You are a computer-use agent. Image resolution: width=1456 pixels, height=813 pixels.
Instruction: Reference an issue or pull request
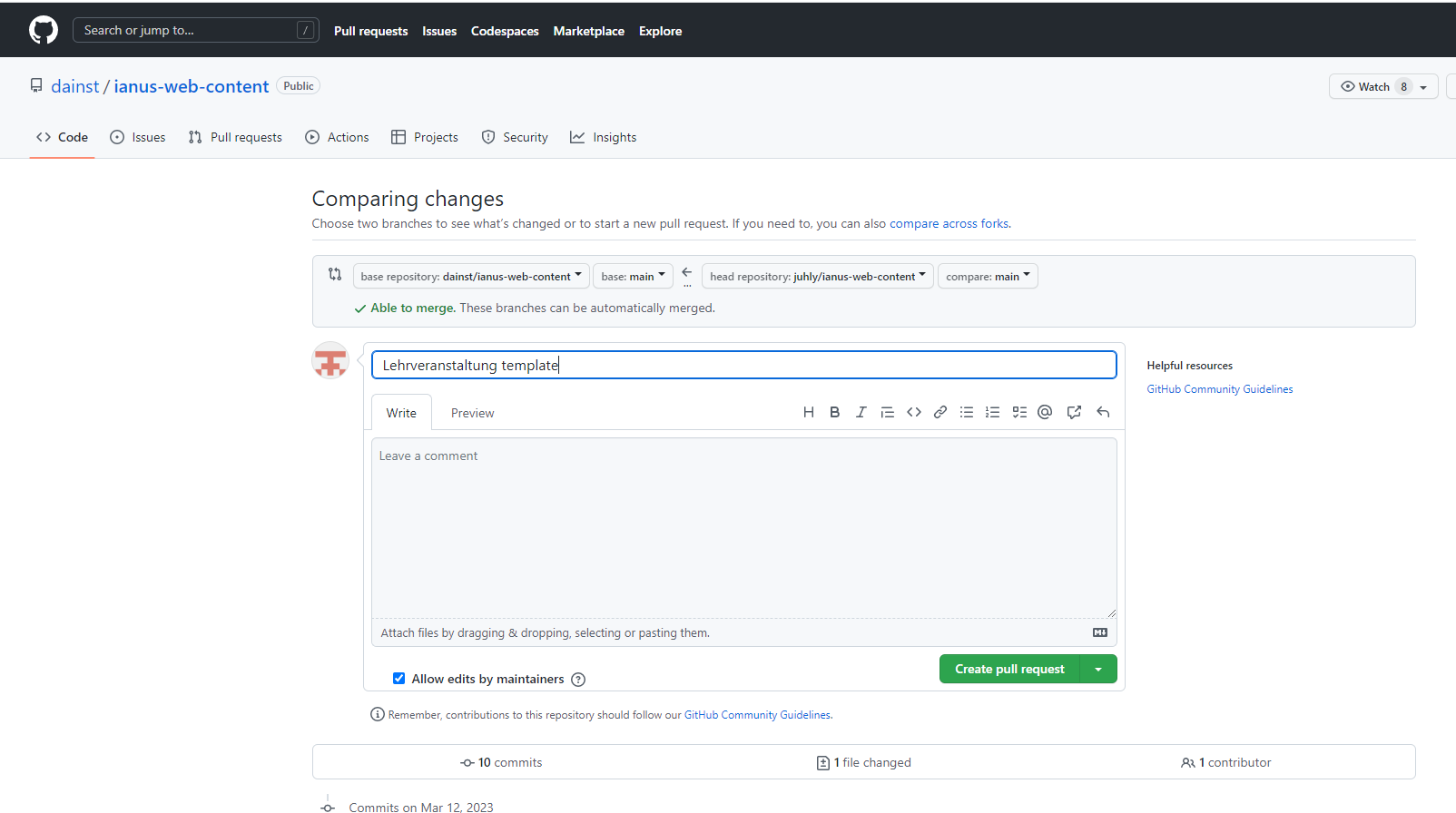(x=1074, y=412)
